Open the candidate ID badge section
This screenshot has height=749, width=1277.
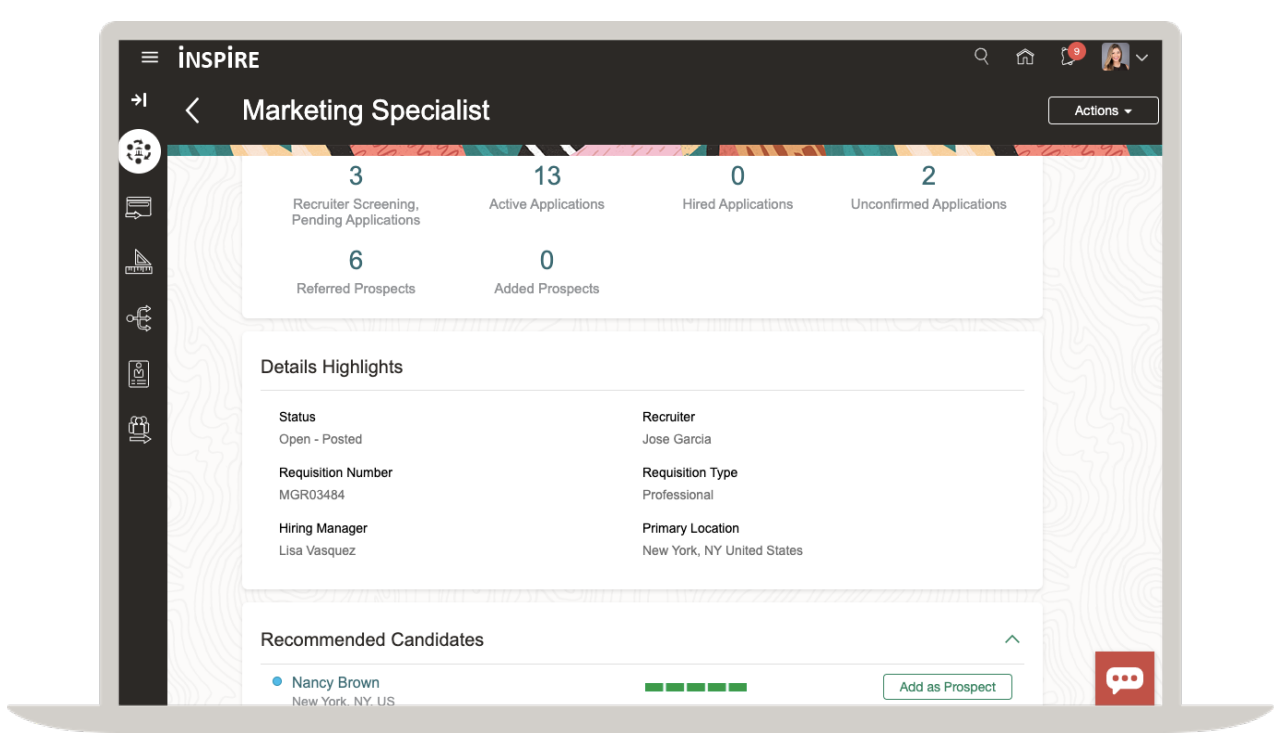click(139, 373)
